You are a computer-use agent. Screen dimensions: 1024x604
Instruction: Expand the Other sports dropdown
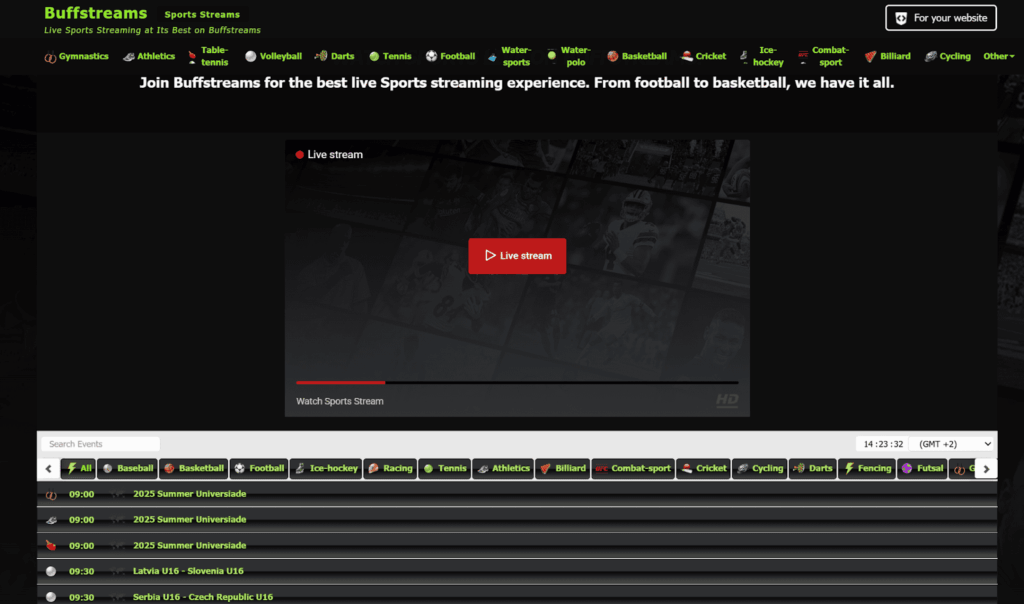coord(998,57)
